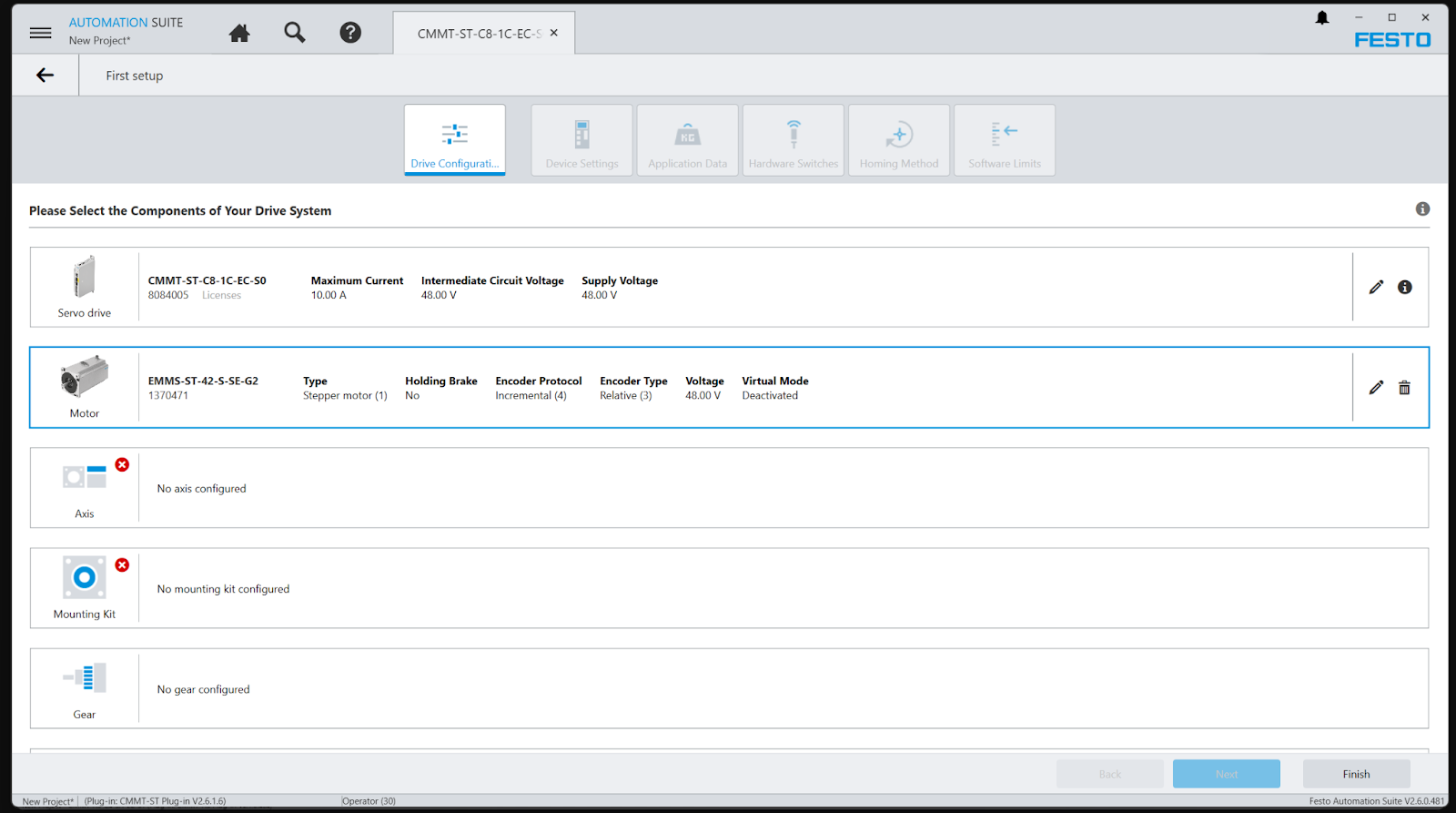Click the Operator (30) status bar entry
1456x813 pixels.
369,801
